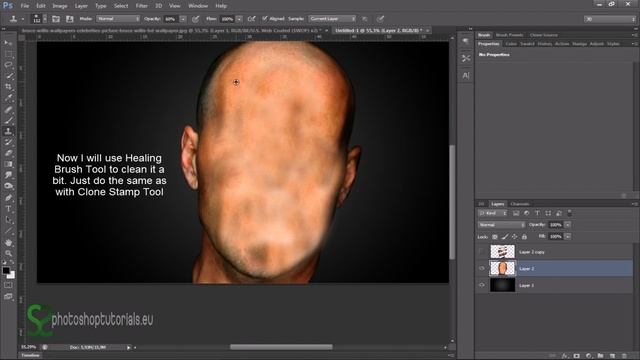640x360 pixels.
Task: Open the Clone Source panel from options bar
Action: [x=70, y=19]
